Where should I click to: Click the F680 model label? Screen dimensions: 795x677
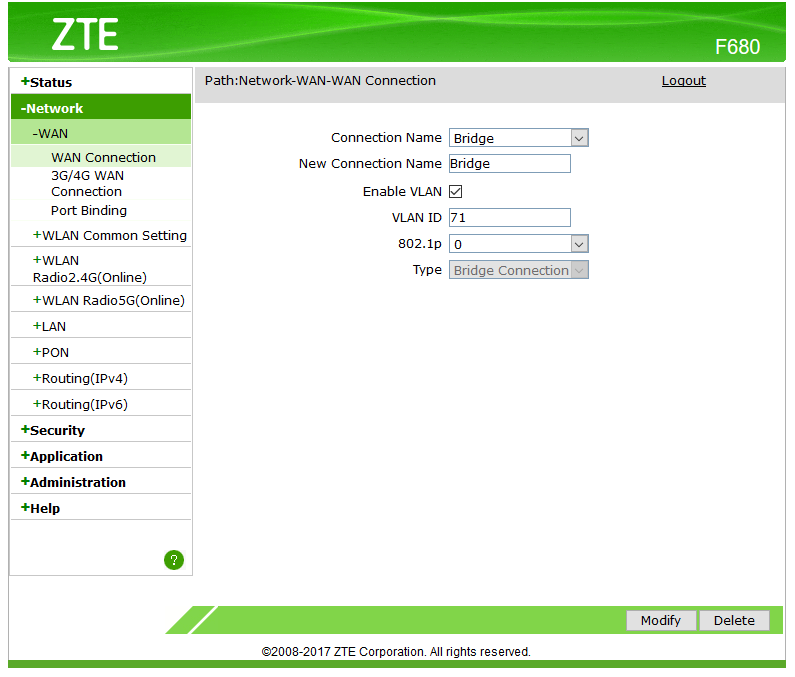[x=737, y=47]
